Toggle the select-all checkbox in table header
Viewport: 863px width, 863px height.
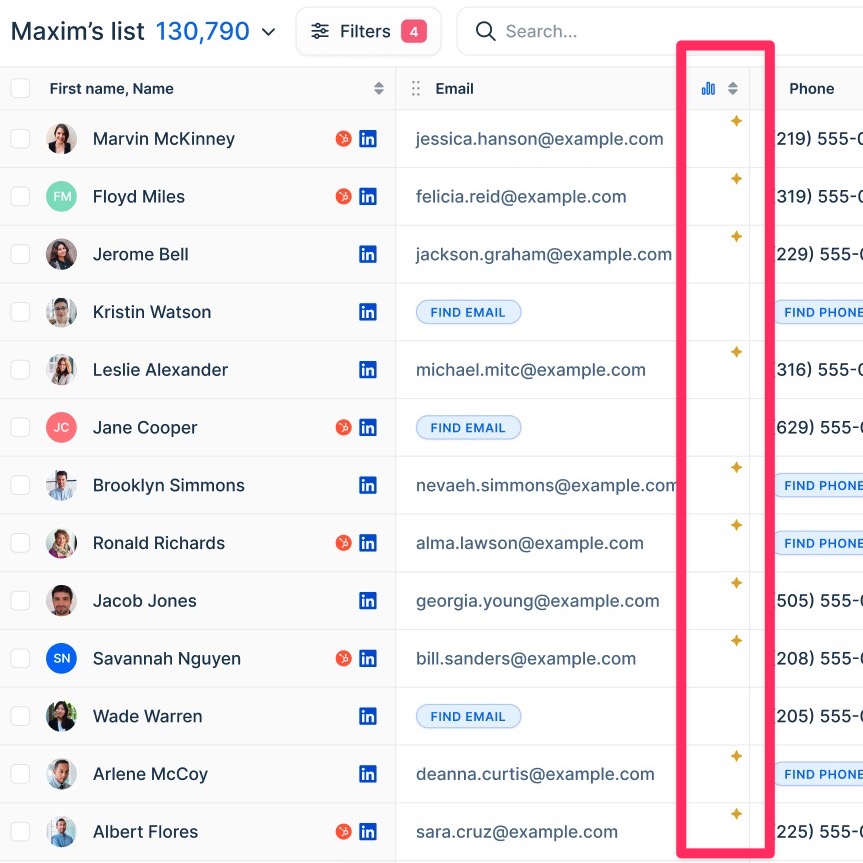[x=20, y=89]
